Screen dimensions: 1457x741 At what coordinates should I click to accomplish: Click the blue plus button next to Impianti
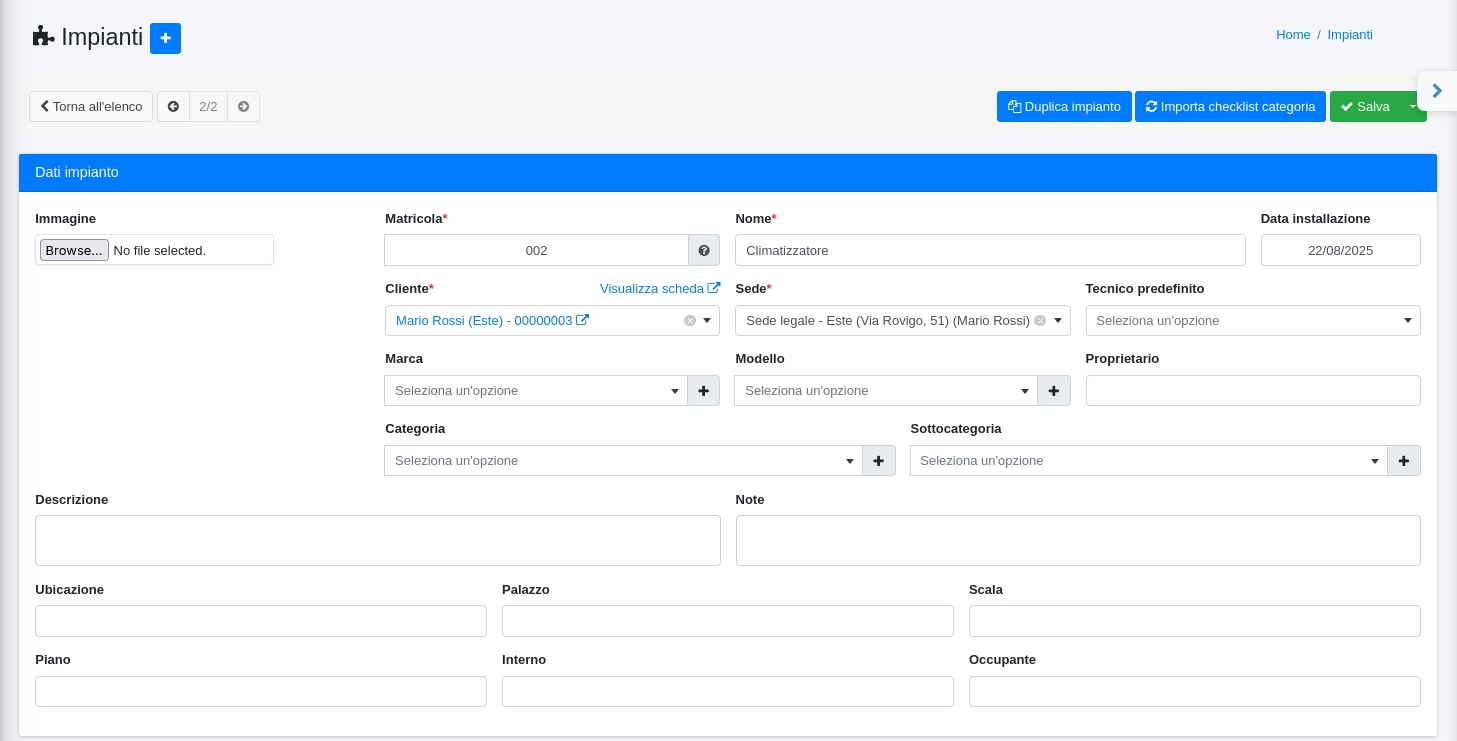point(165,38)
